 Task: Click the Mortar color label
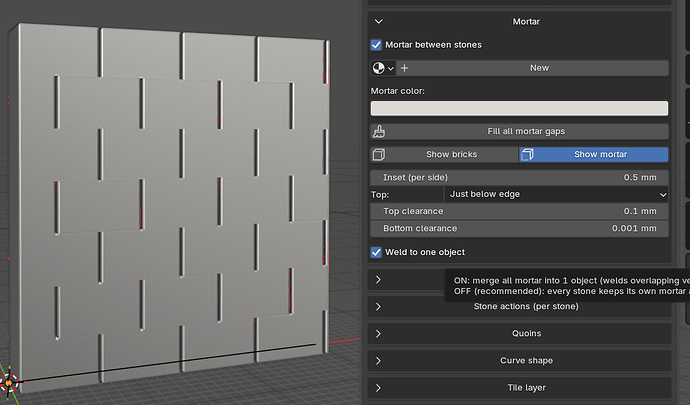(398, 91)
